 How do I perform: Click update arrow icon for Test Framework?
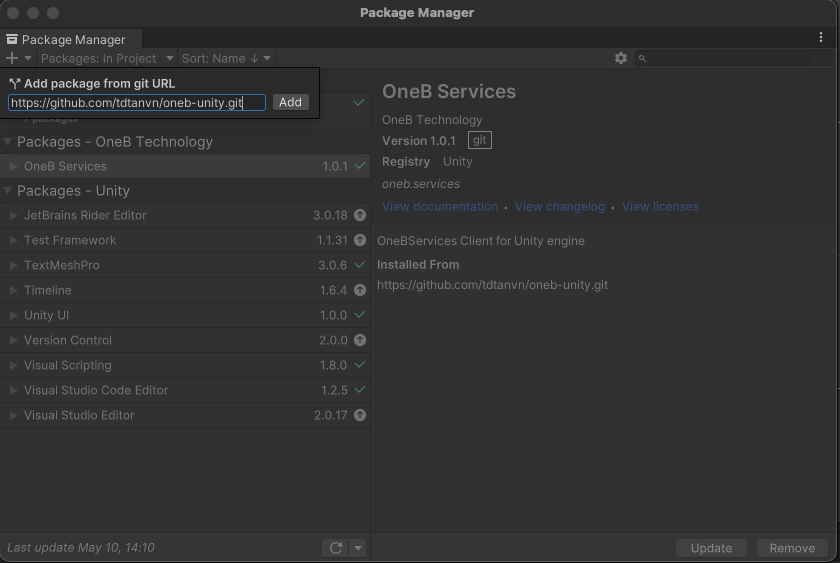point(360,240)
